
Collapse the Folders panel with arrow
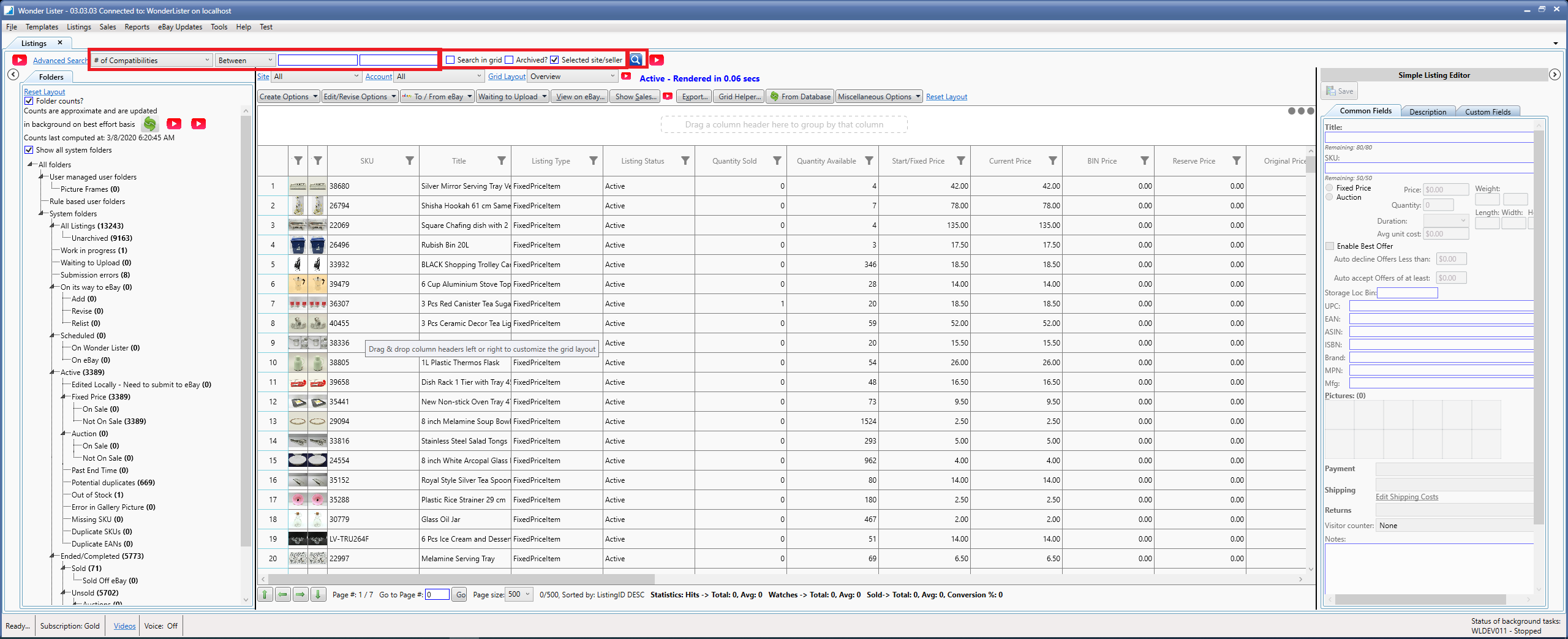click(x=13, y=75)
